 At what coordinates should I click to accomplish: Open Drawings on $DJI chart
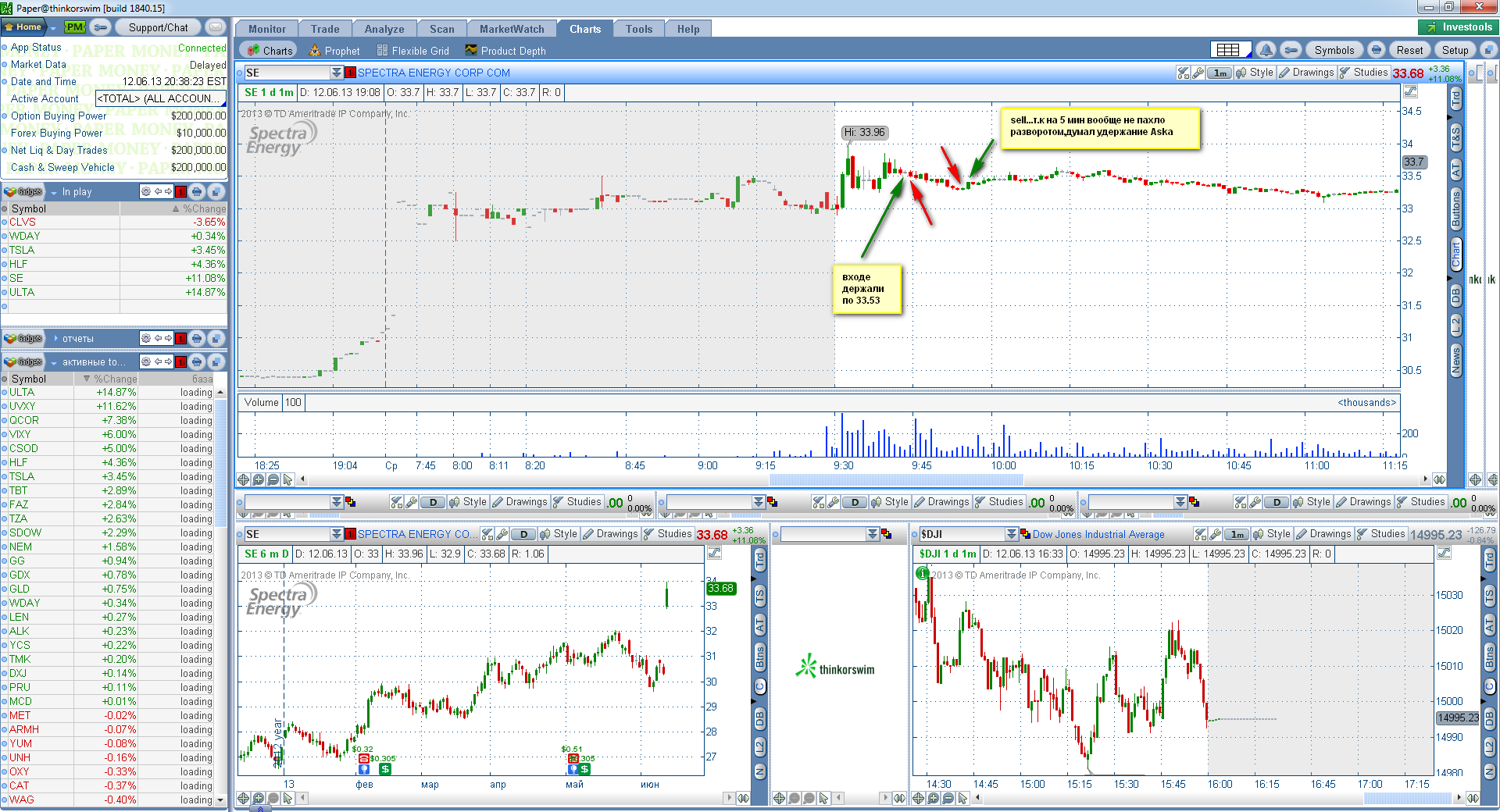[1323, 534]
